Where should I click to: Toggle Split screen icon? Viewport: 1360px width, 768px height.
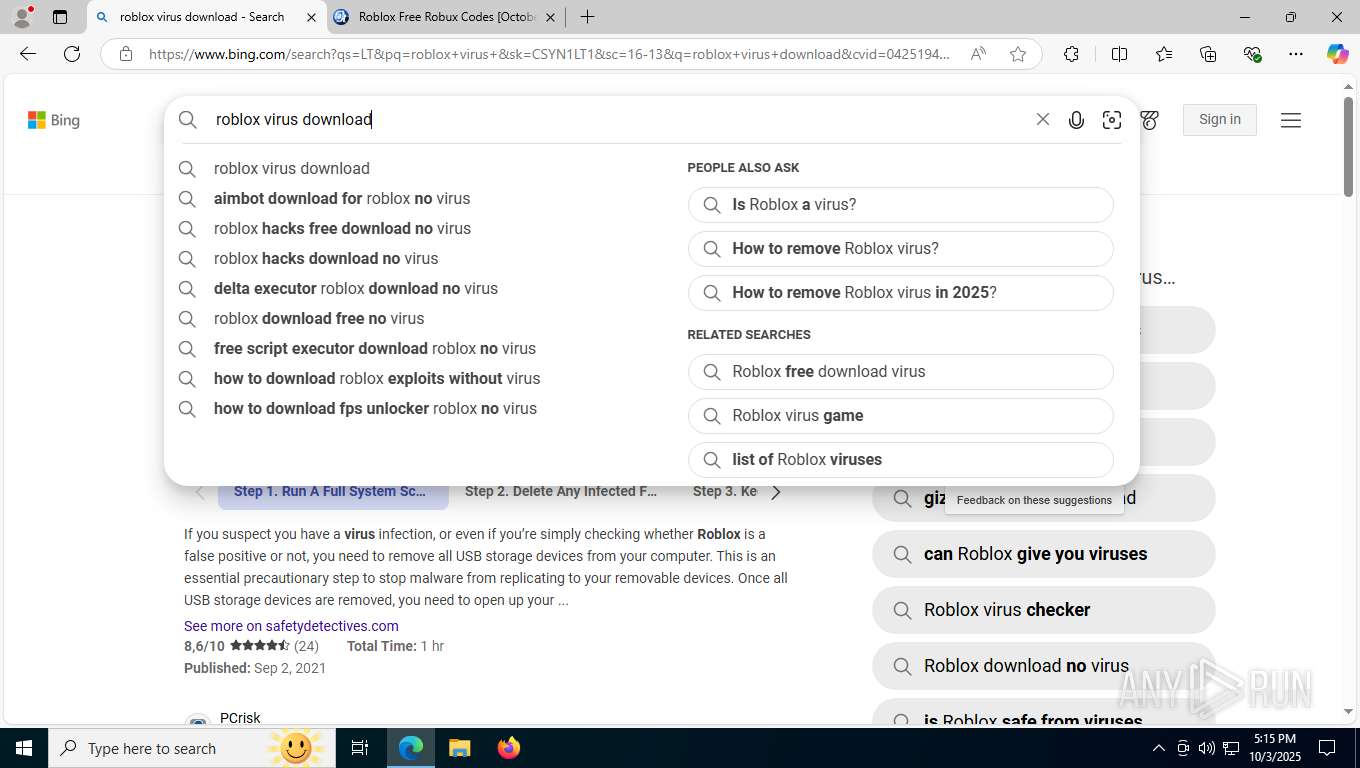point(1119,54)
